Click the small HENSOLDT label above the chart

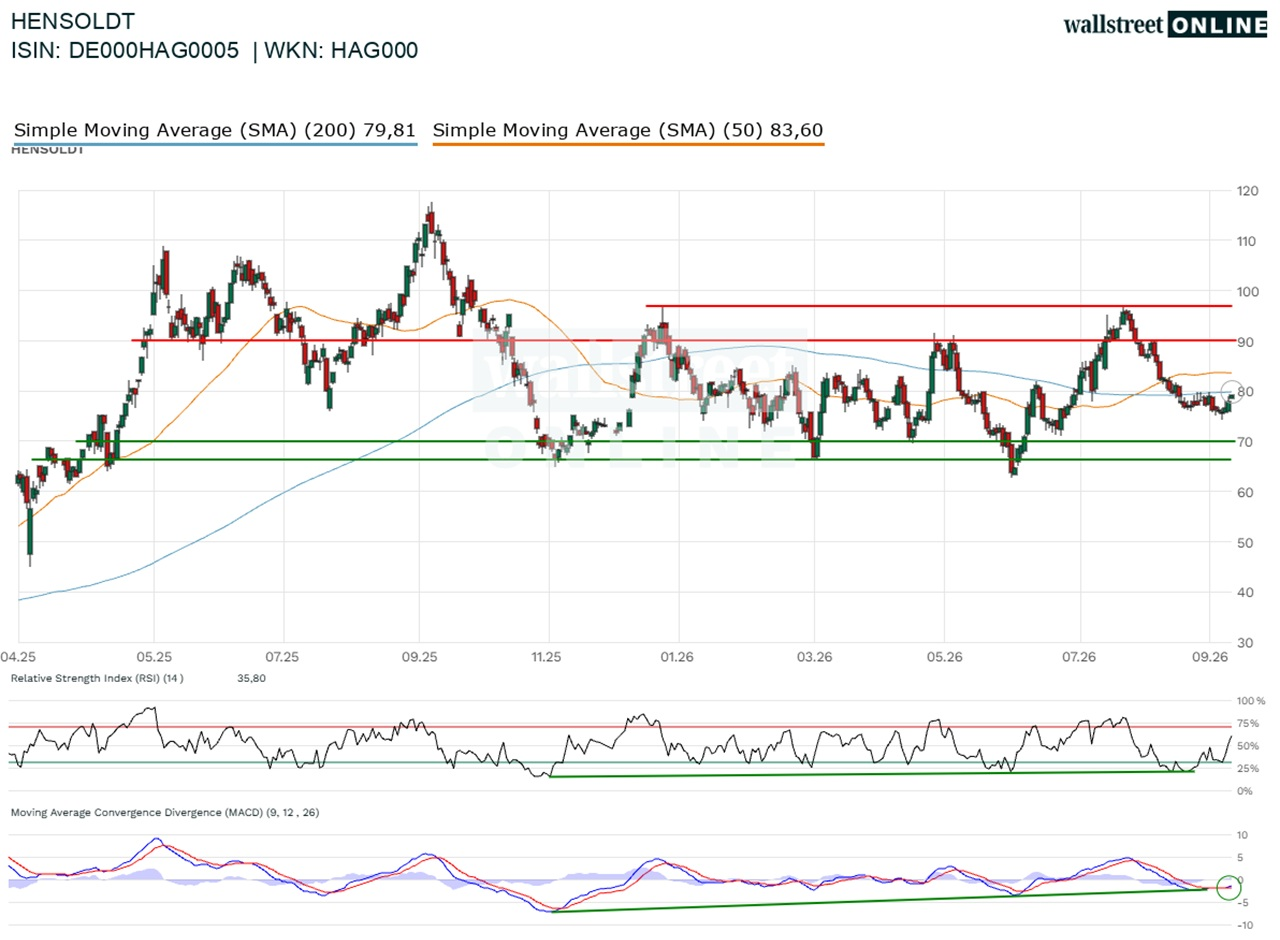(x=48, y=150)
